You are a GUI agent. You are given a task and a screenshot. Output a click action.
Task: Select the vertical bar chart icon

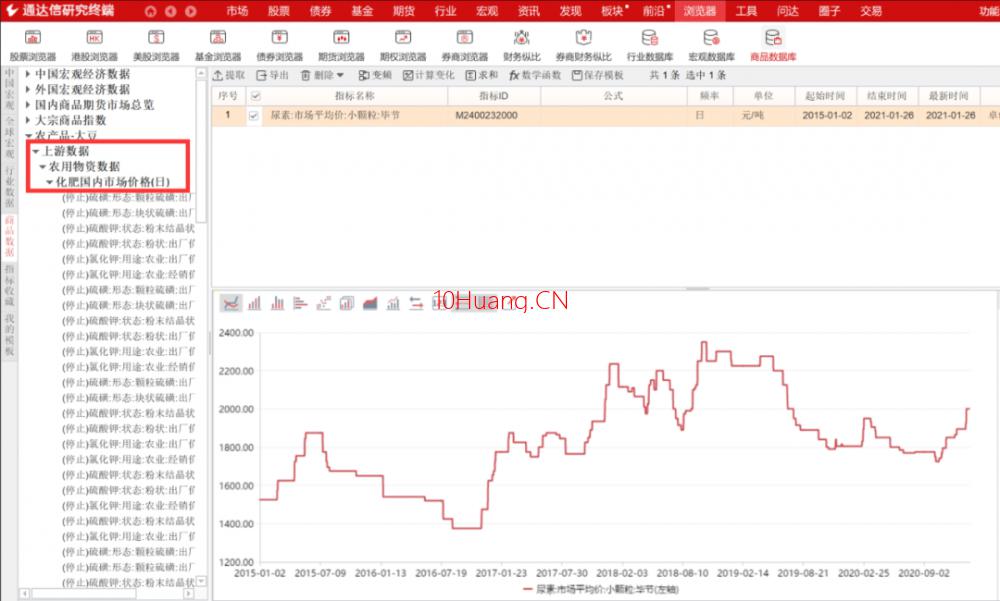pos(254,303)
